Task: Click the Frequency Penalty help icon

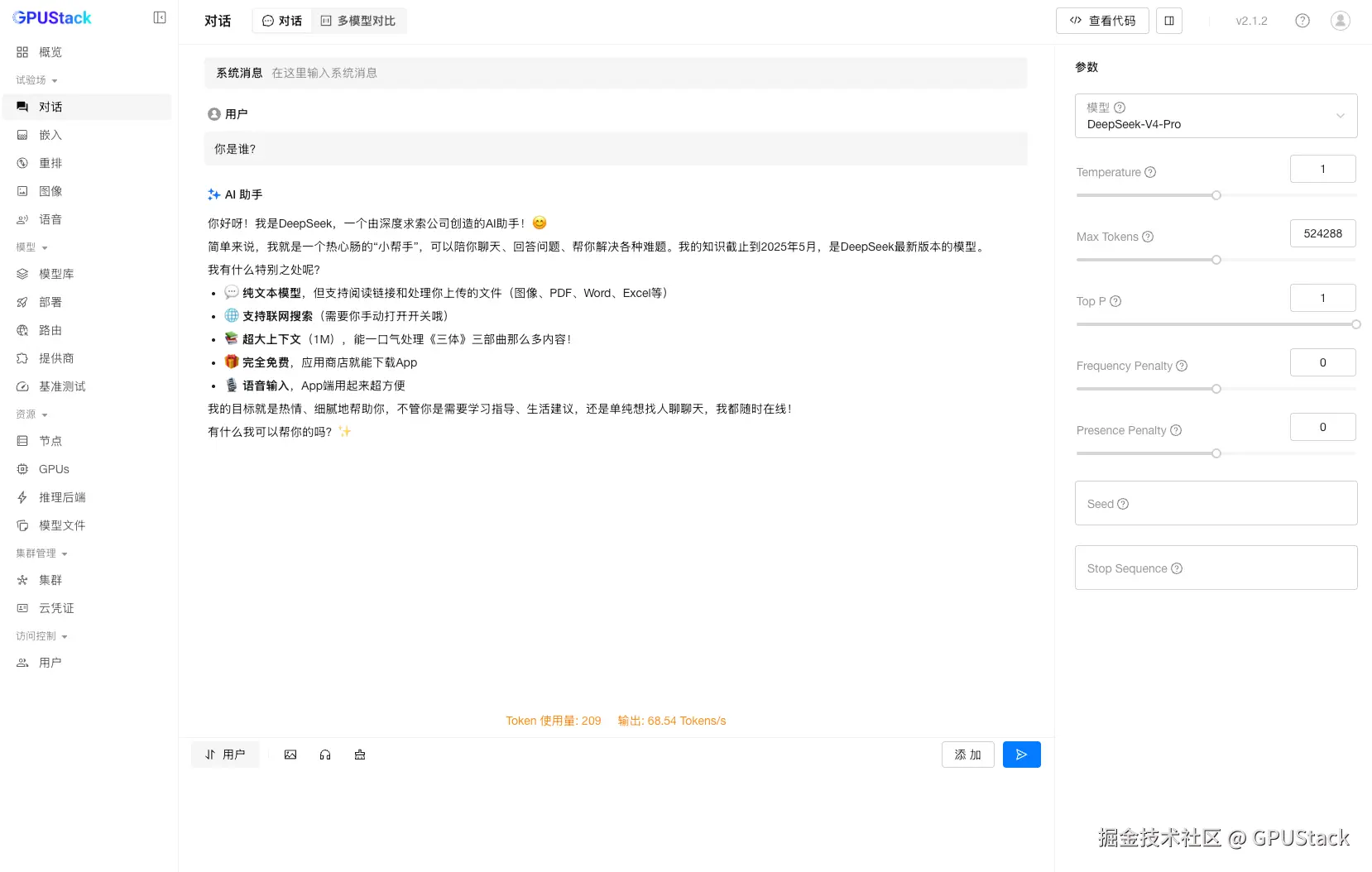Action: coord(1182,366)
